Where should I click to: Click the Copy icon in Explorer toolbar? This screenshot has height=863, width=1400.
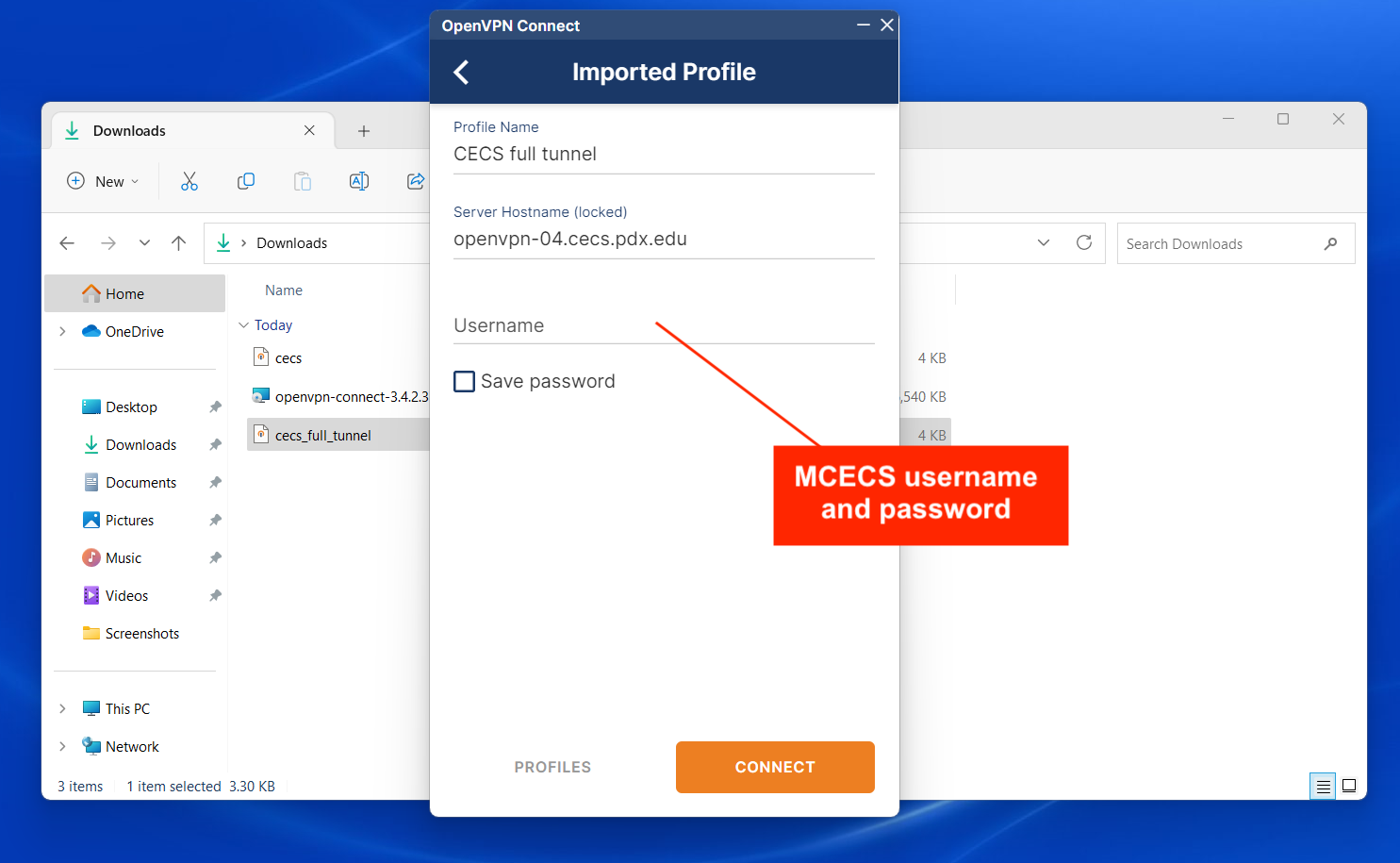[246, 181]
